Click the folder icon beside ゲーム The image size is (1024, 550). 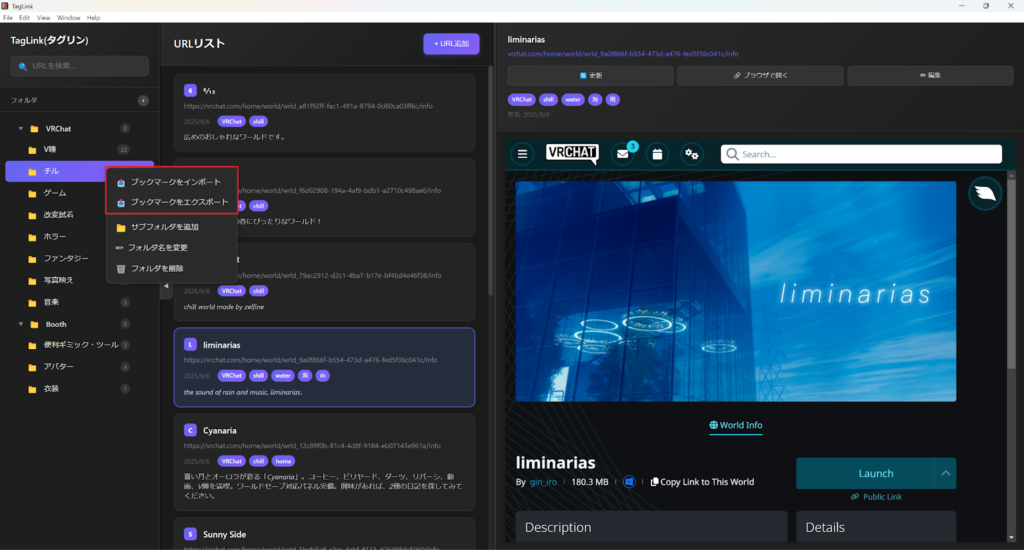tap(32, 193)
